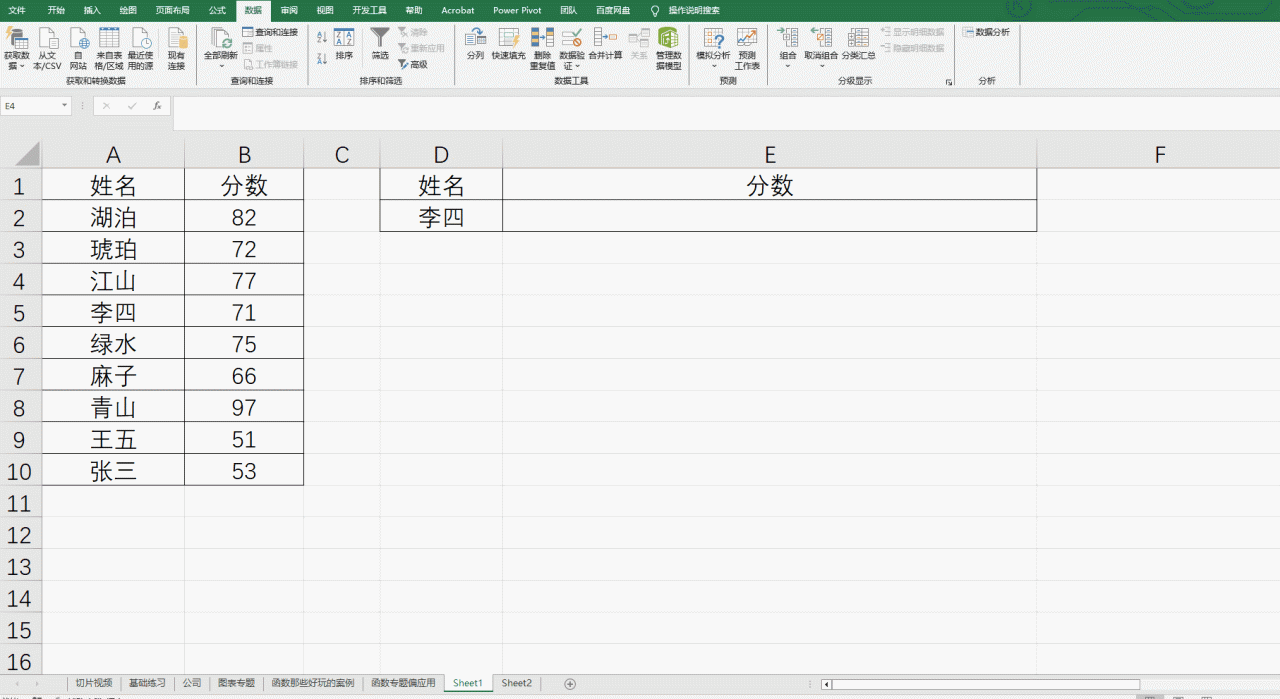
Task: Select cell B8 with value 97
Action: click(244, 407)
